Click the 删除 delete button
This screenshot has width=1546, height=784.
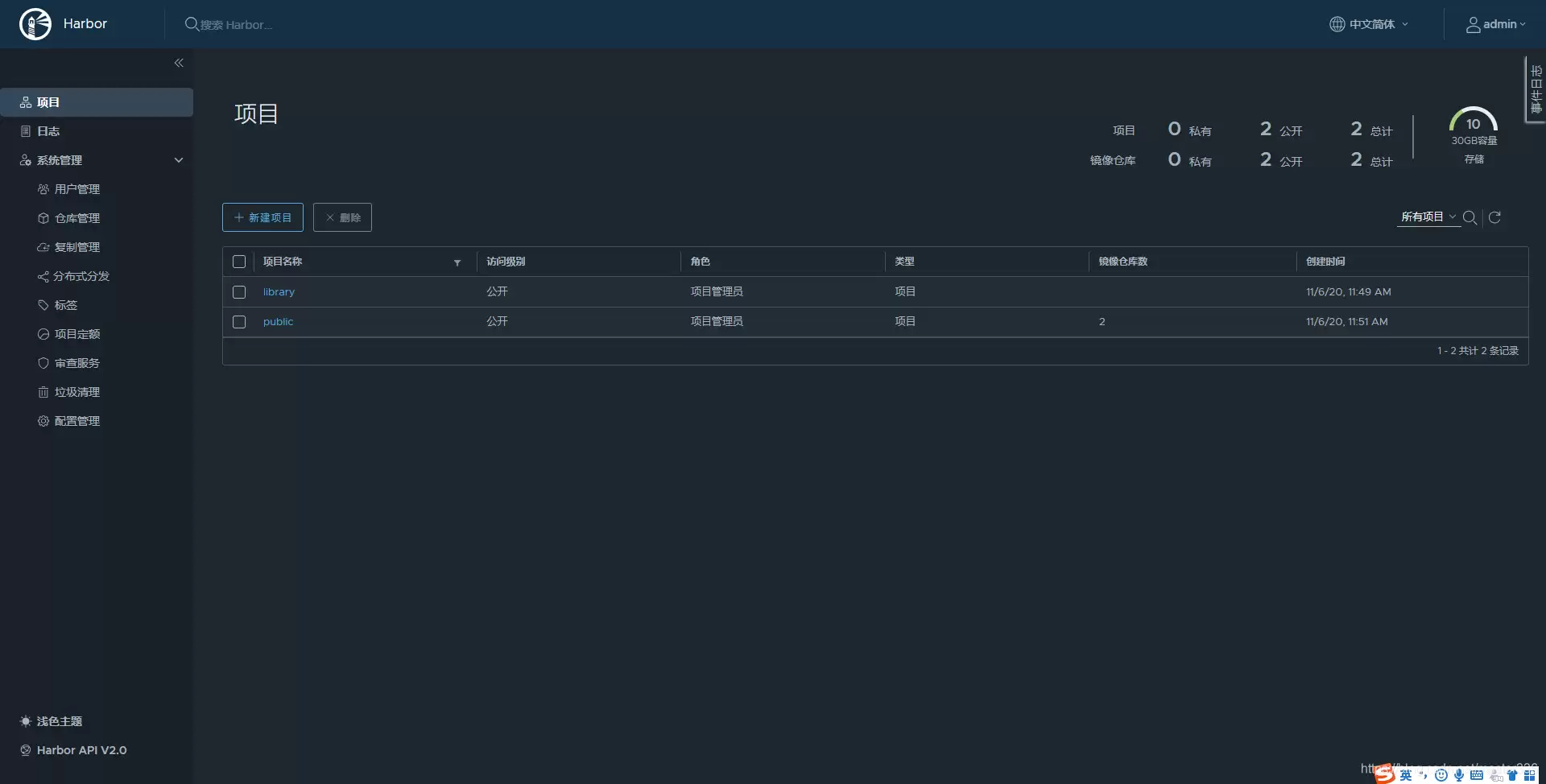(x=342, y=217)
